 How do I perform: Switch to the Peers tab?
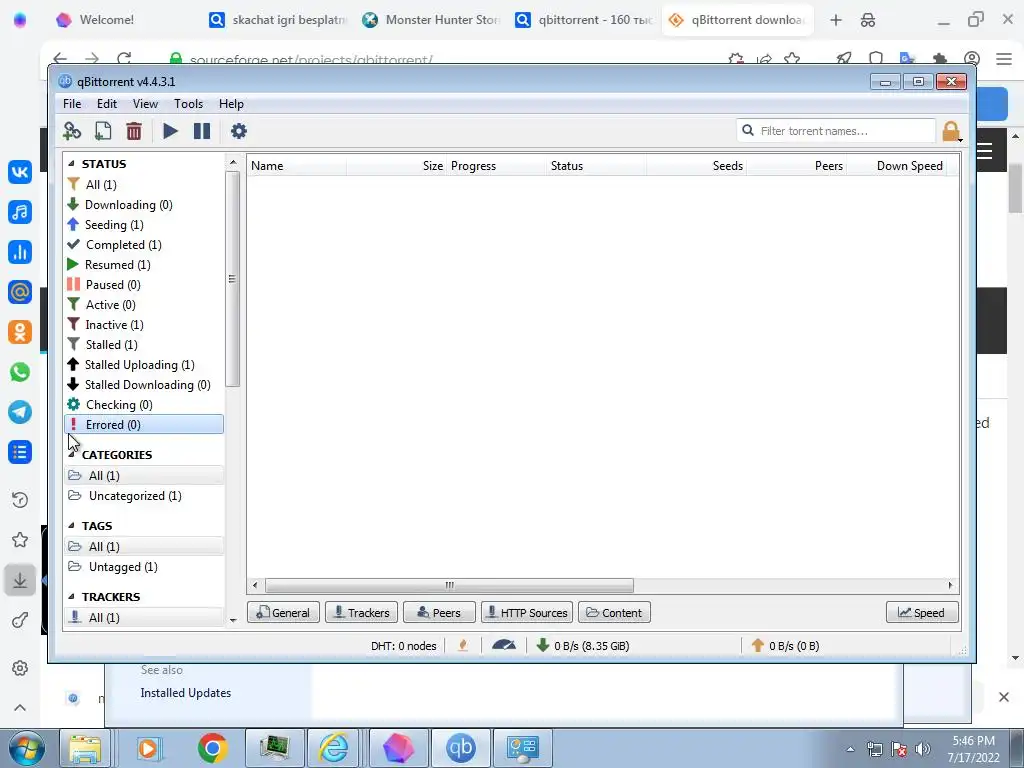pyautogui.click(x=439, y=613)
